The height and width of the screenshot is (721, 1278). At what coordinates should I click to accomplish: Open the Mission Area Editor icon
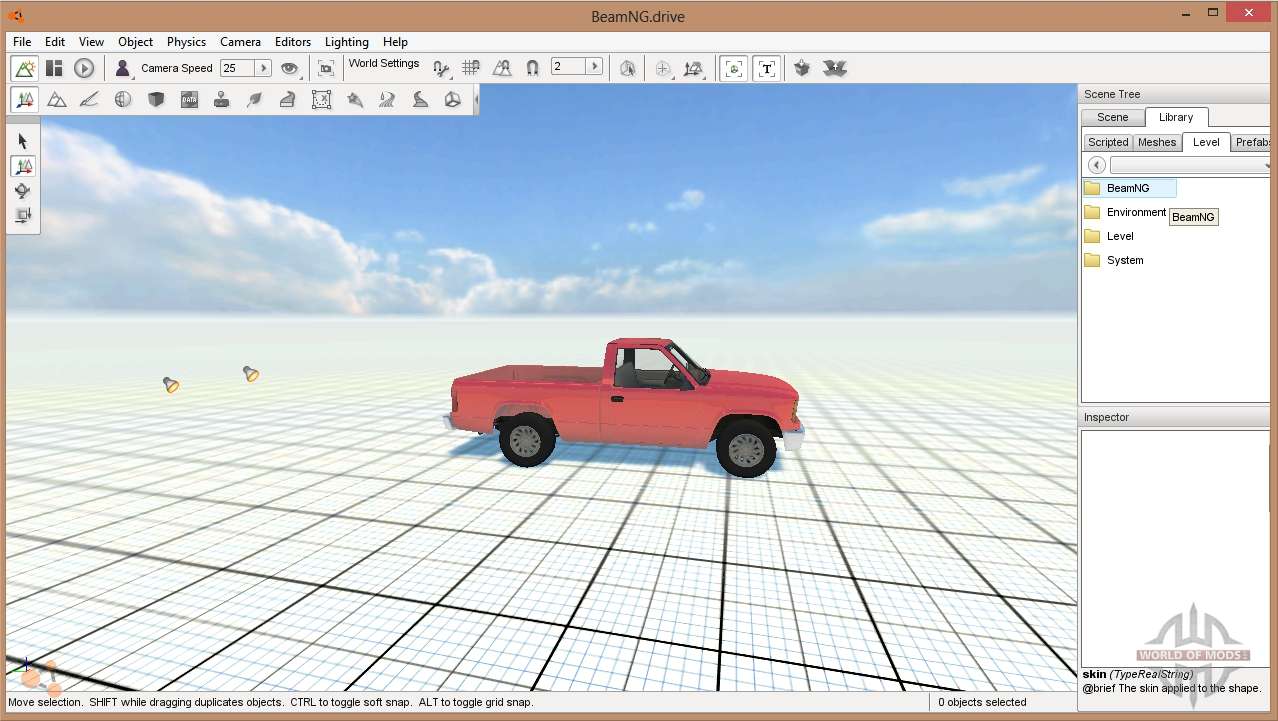click(321, 99)
